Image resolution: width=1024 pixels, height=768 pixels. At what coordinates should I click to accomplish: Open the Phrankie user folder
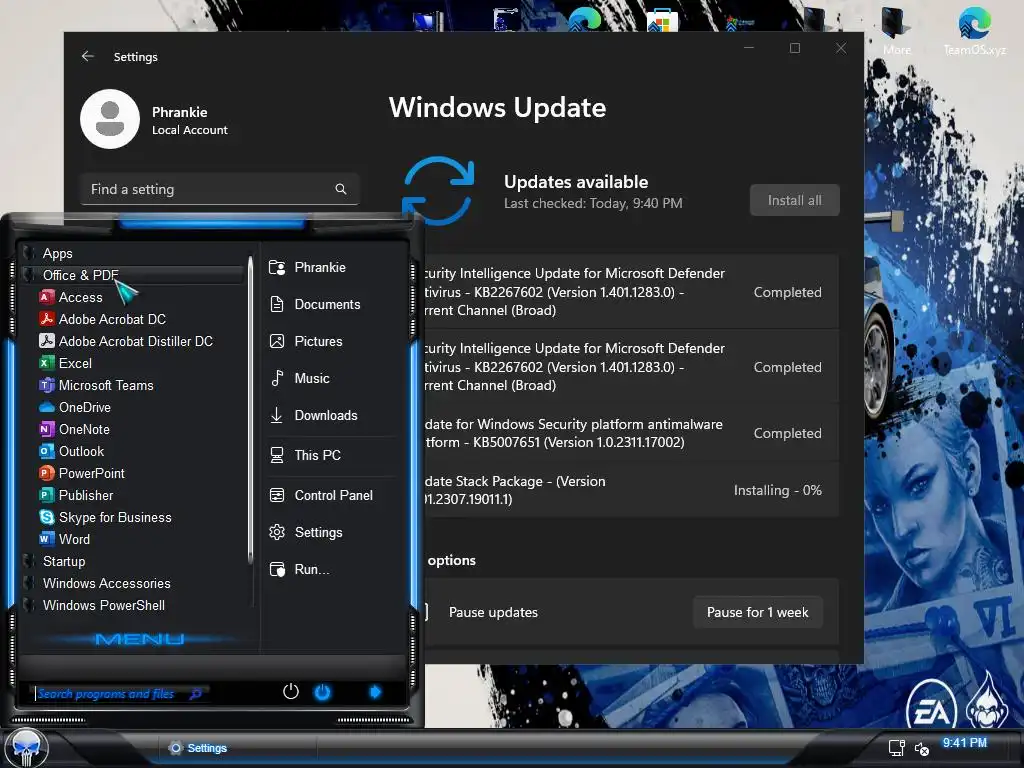point(308,267)
